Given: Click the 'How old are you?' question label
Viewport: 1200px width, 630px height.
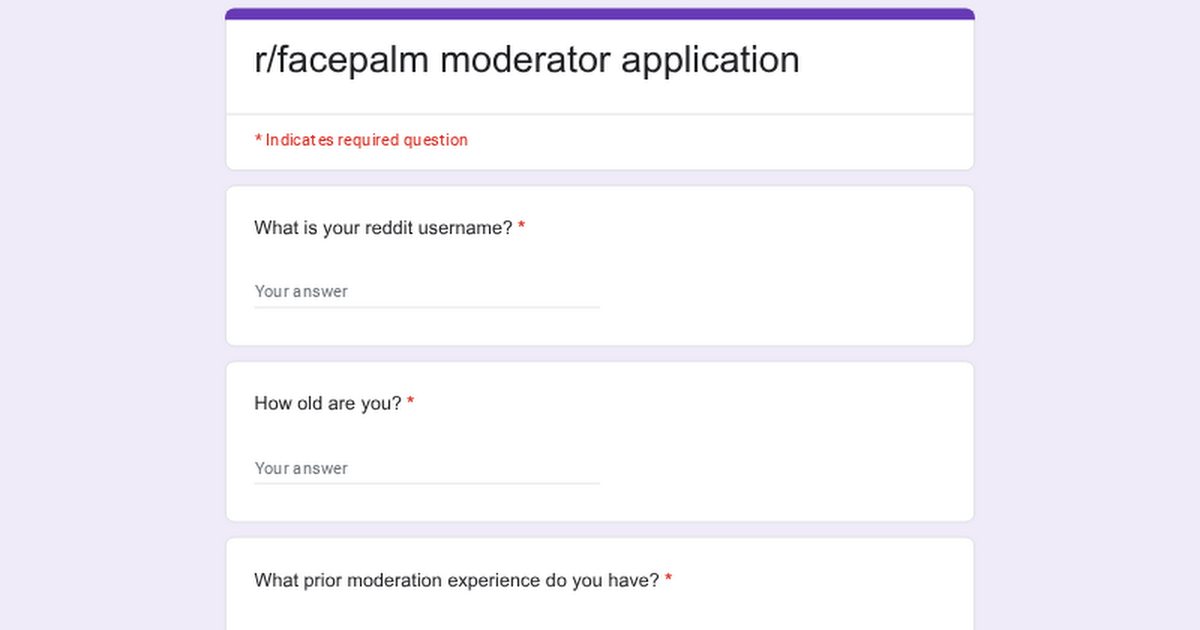Looking at the screenshot, I should click(328, 404).
